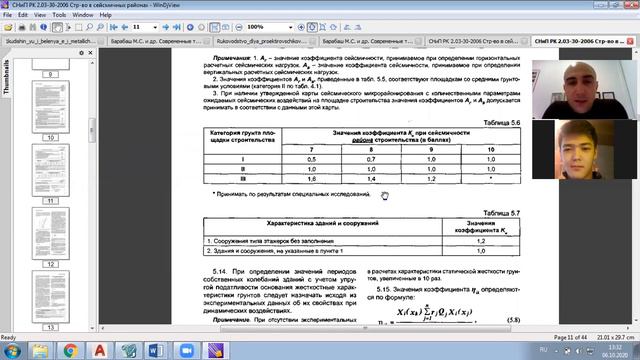
Task: Click the zoom out minus button
Action: 239,27
